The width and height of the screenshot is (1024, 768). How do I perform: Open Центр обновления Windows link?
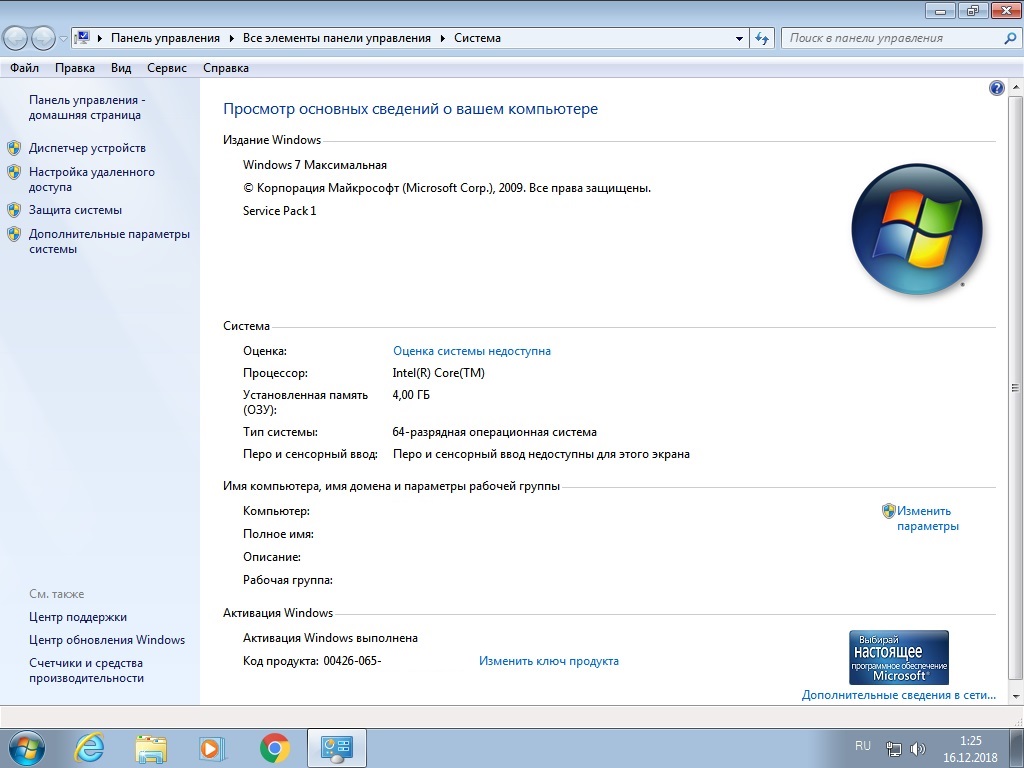click(107, 640)
